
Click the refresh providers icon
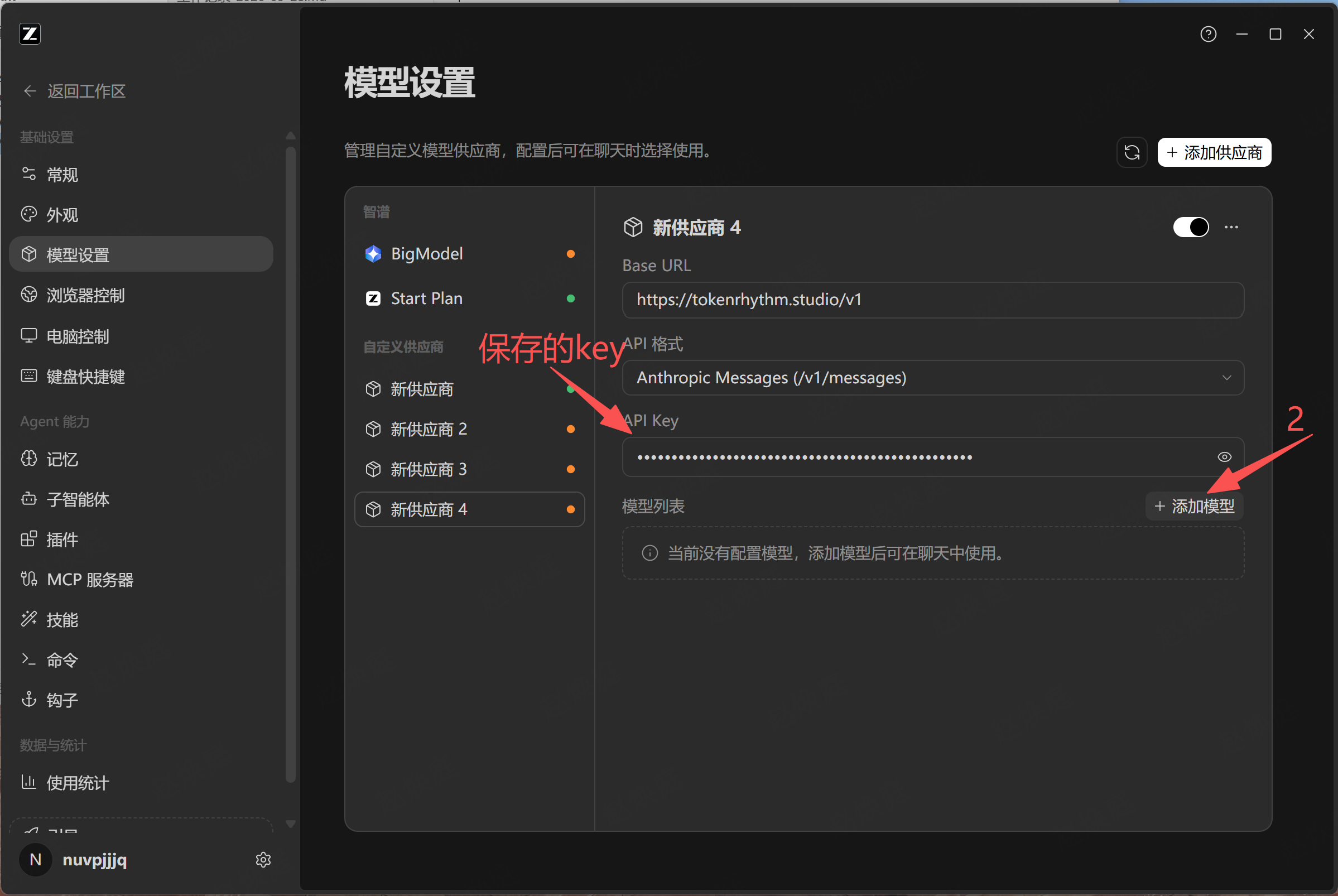[x=1132, y=152]
